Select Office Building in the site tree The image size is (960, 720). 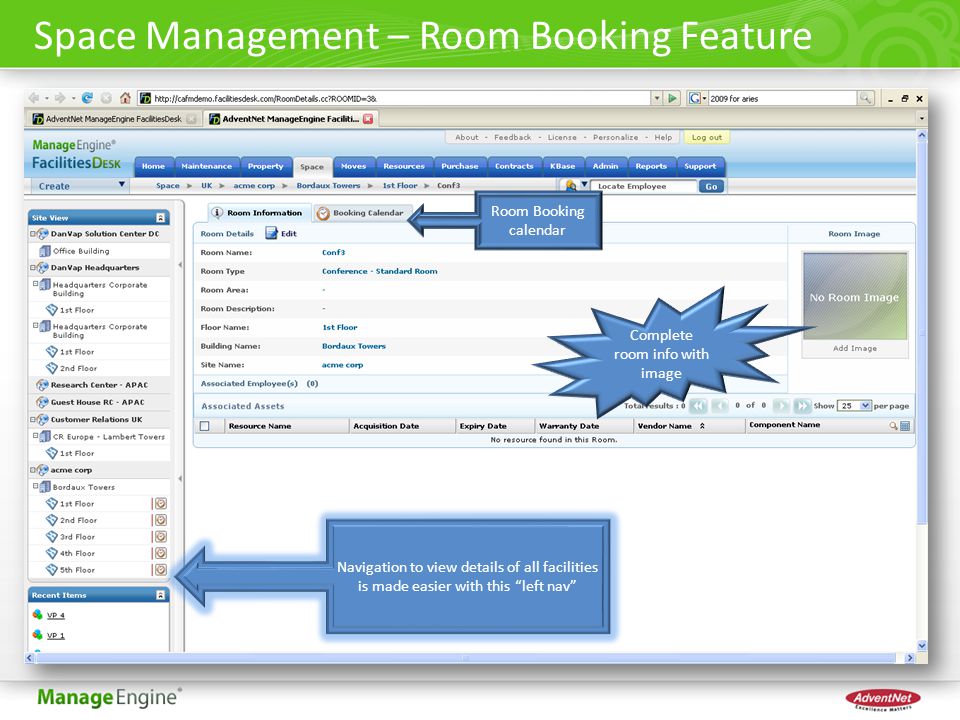click(81, 251)
